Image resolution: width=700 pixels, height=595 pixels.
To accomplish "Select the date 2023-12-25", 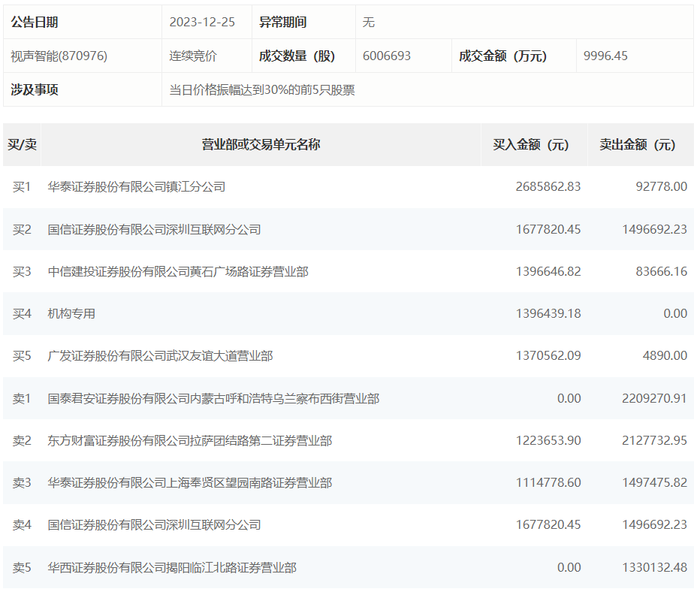I will pos(202,22).
